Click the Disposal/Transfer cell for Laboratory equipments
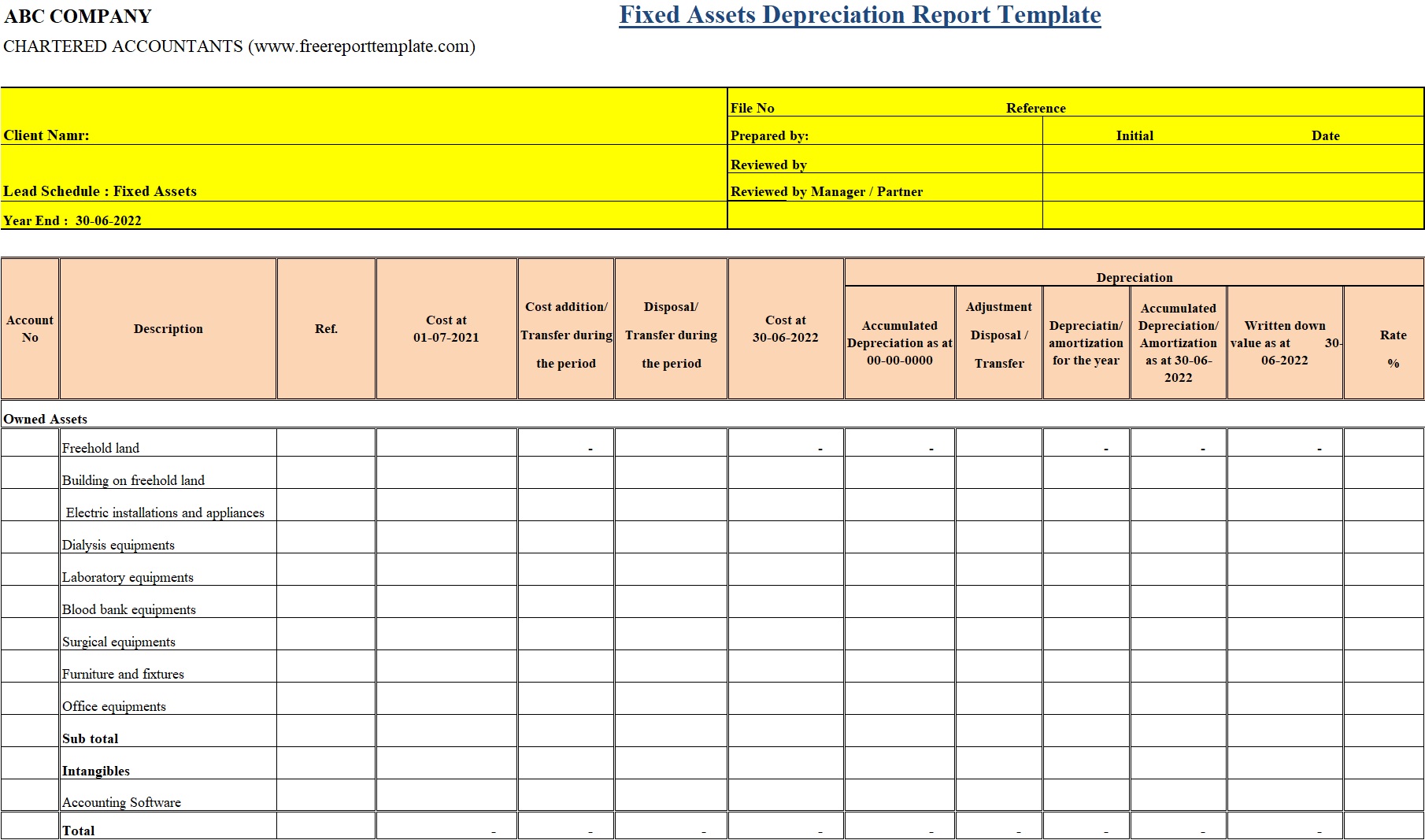 click(x=671, y=569)
